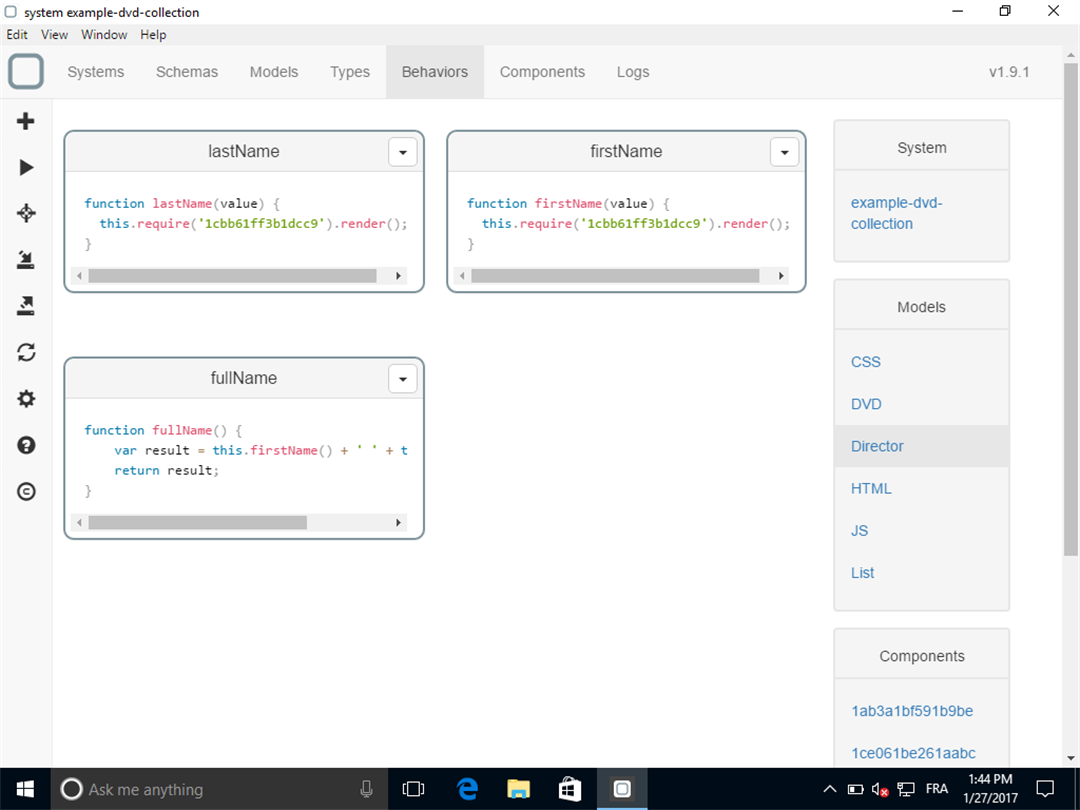The width and height of the screenshot is (1080, 810).
Task: Open the Window menu
Action: pos(104,34)
